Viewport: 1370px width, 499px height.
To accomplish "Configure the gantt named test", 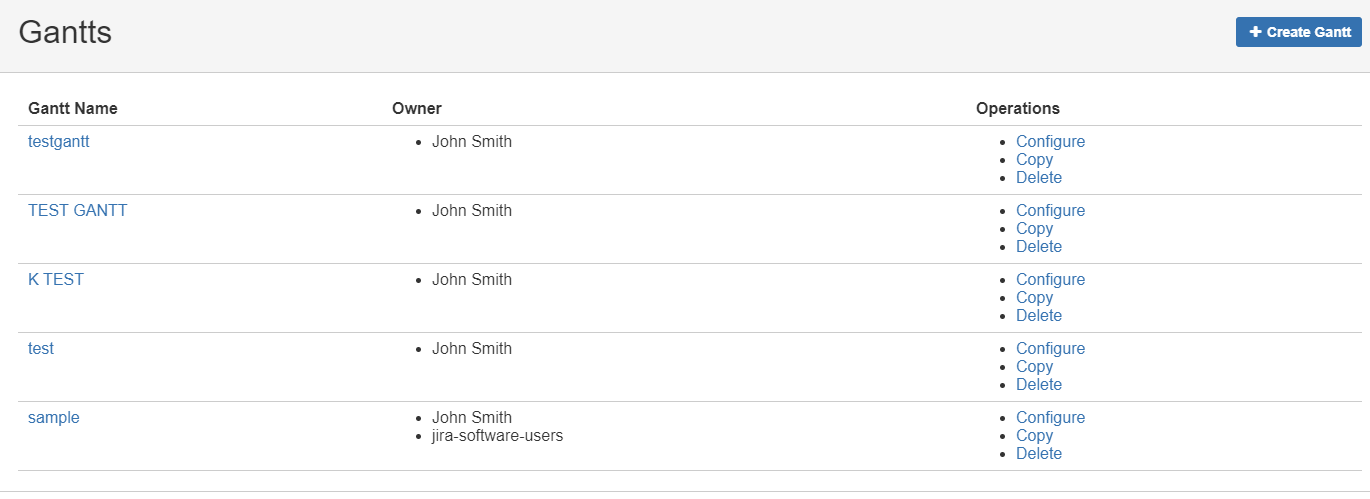I will point(1050,349).
